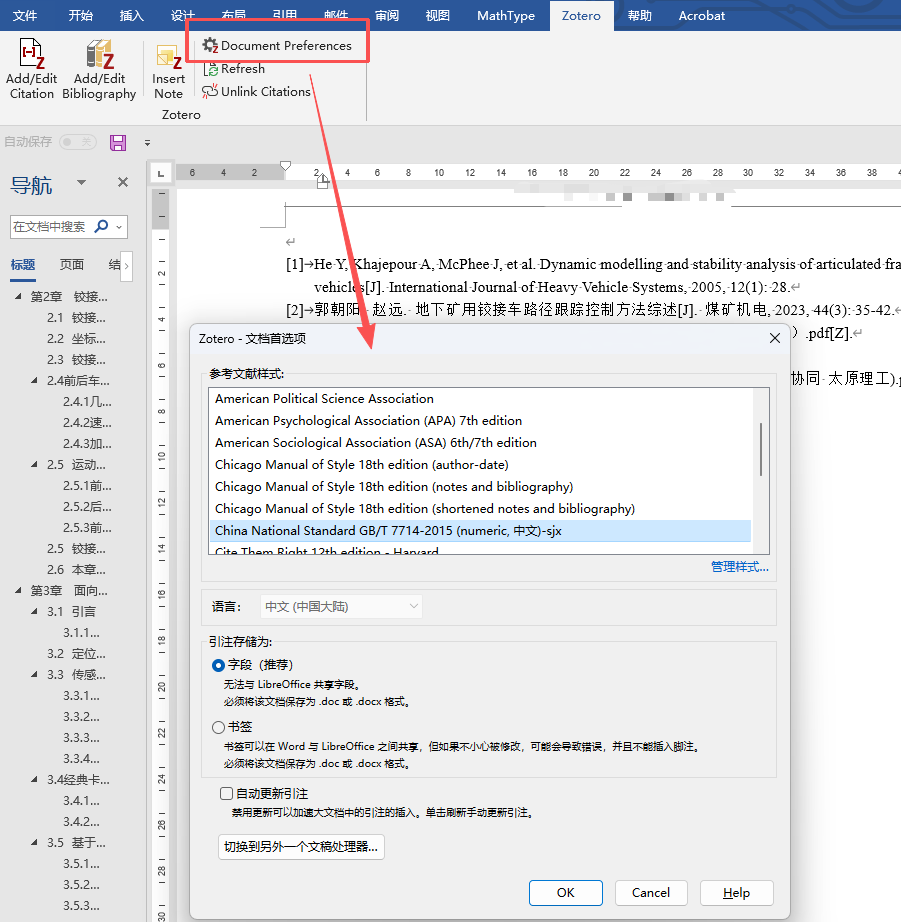
Task: Collapse the 第2章 heading in navigation
Action: click(18, 296)
